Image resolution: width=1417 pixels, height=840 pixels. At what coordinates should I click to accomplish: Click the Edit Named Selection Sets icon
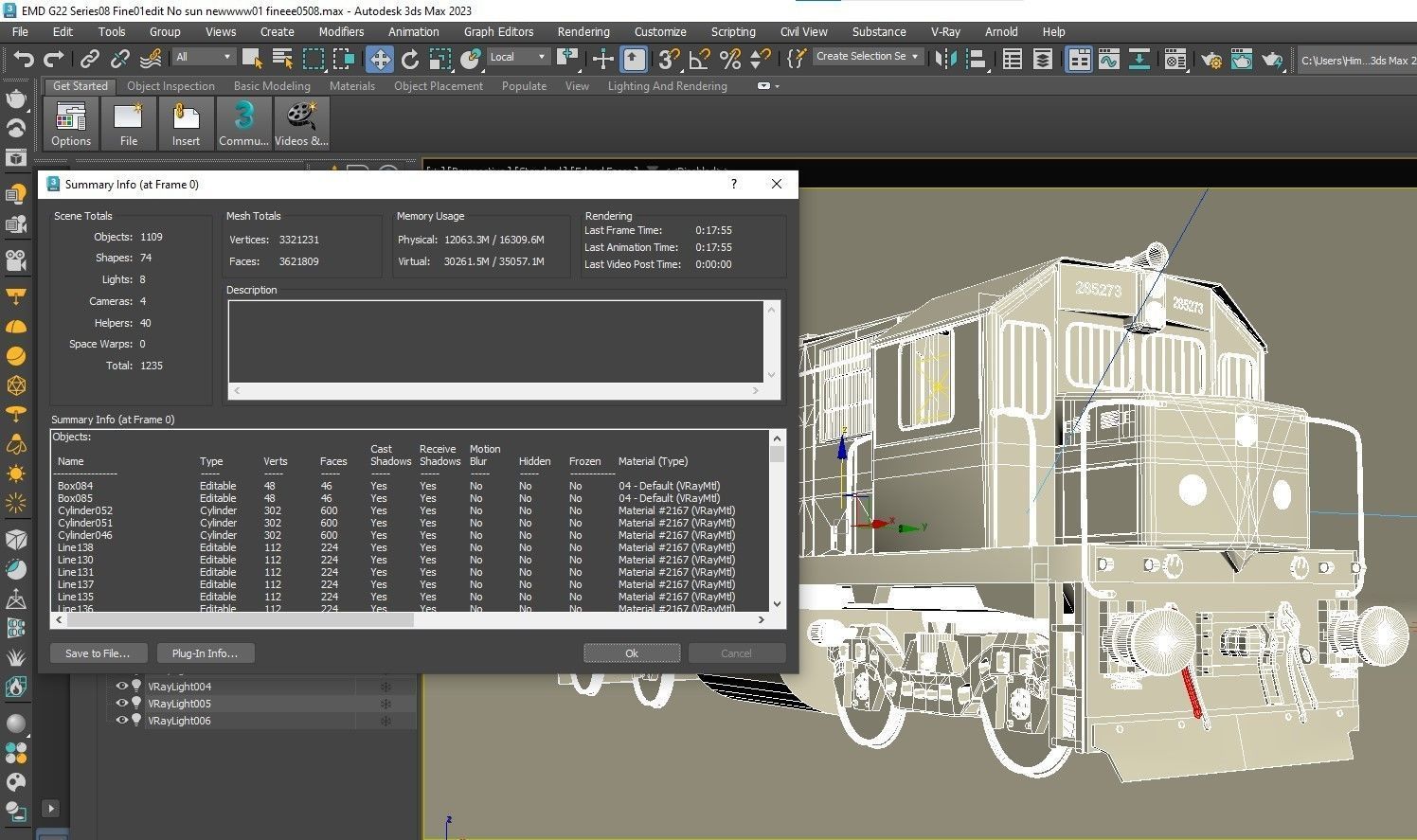pos(798,60)
